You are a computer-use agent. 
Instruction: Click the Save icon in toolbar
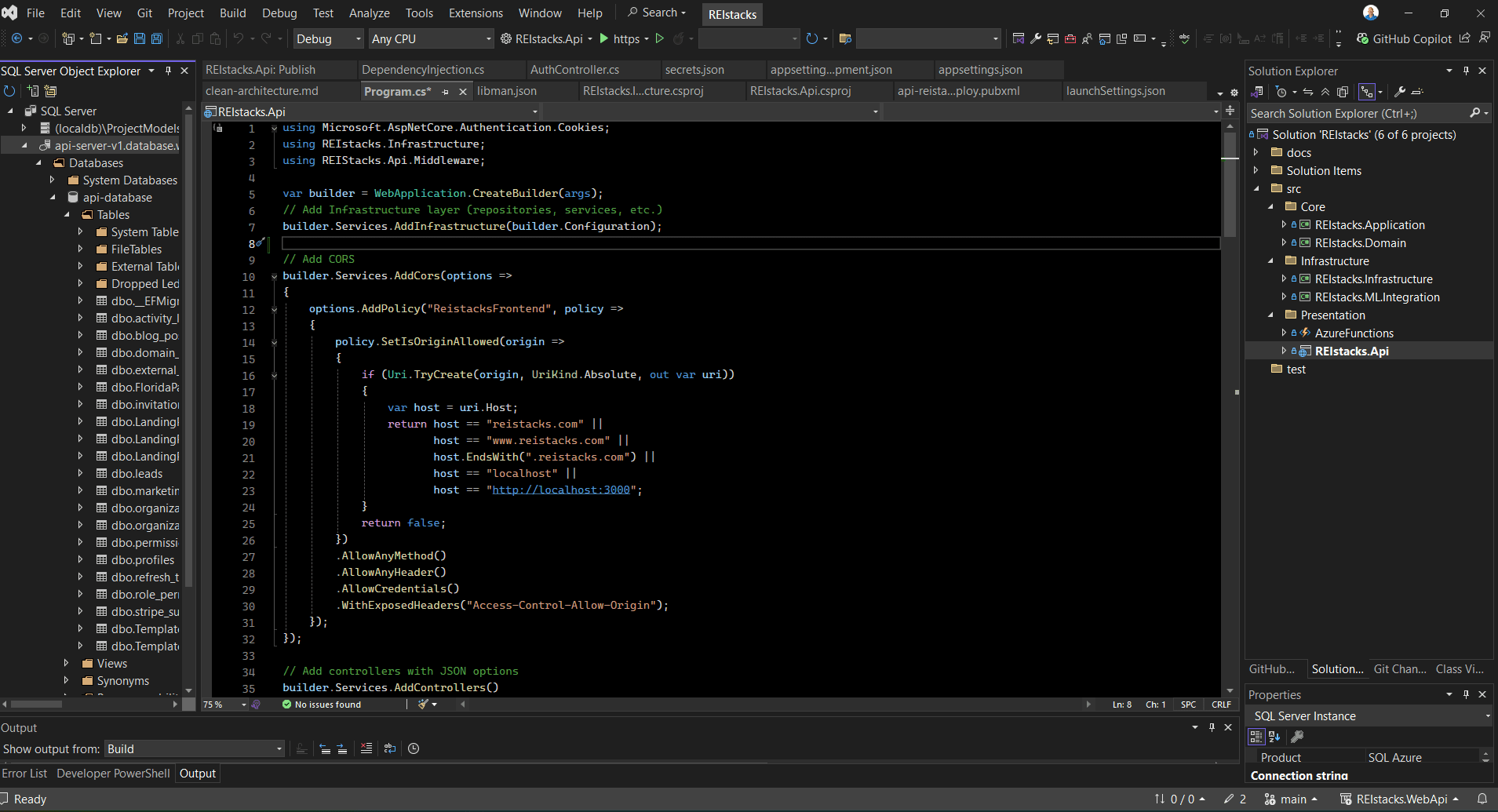[x=140, y=38]
